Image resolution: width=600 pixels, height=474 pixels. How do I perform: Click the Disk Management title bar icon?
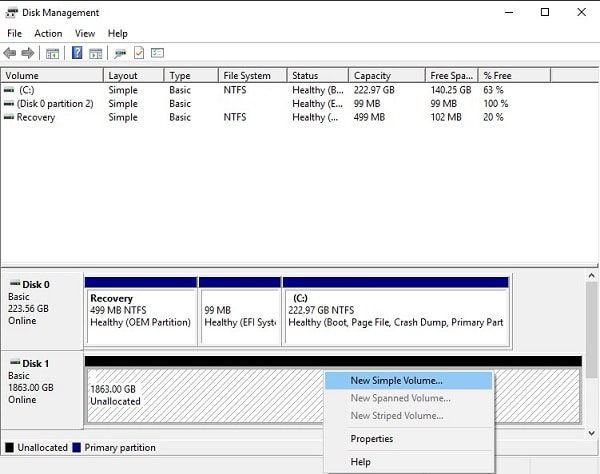(x=11, y=13)
